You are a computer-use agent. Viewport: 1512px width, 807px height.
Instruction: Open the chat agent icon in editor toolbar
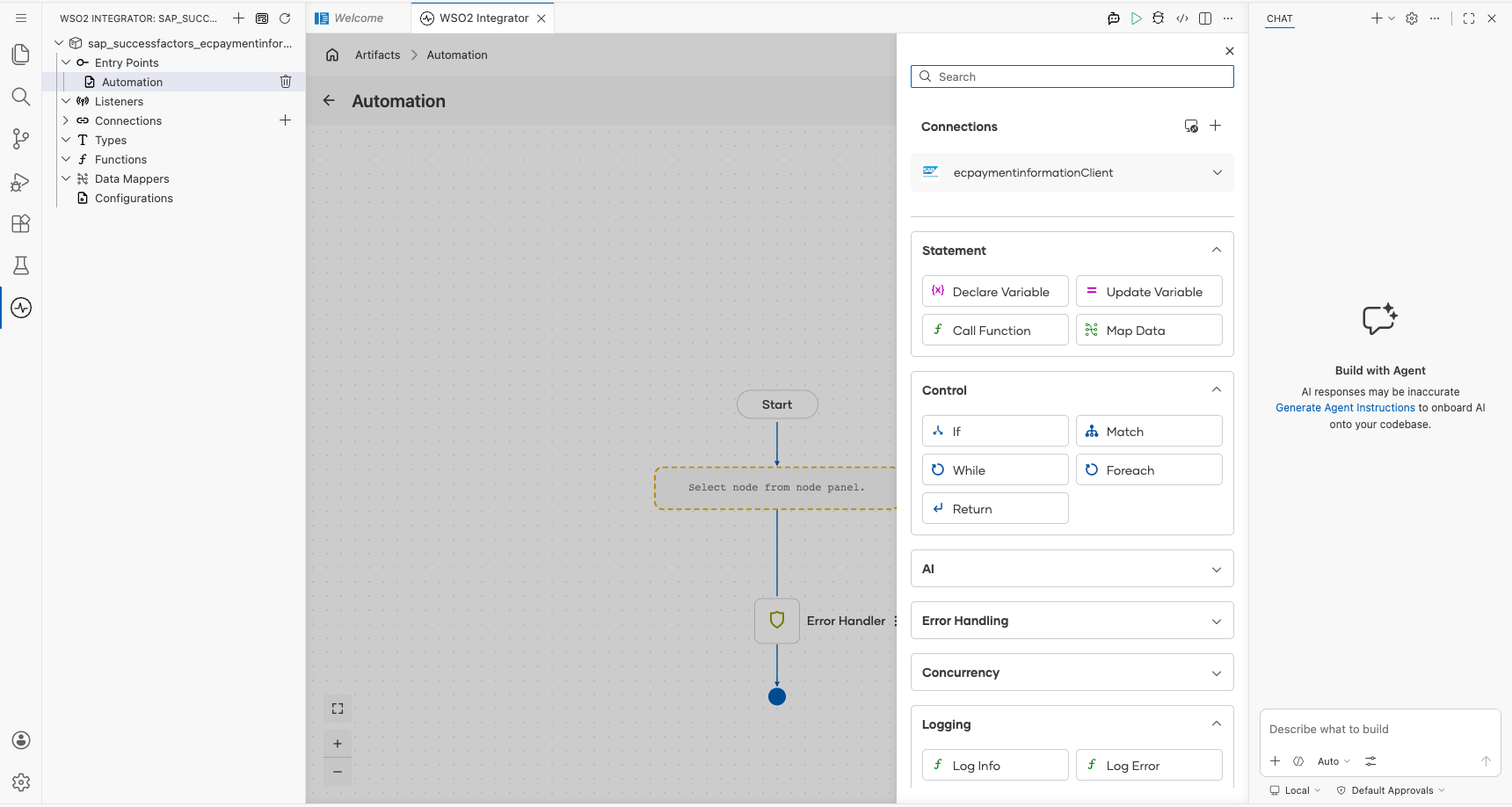click(1114, 18)
